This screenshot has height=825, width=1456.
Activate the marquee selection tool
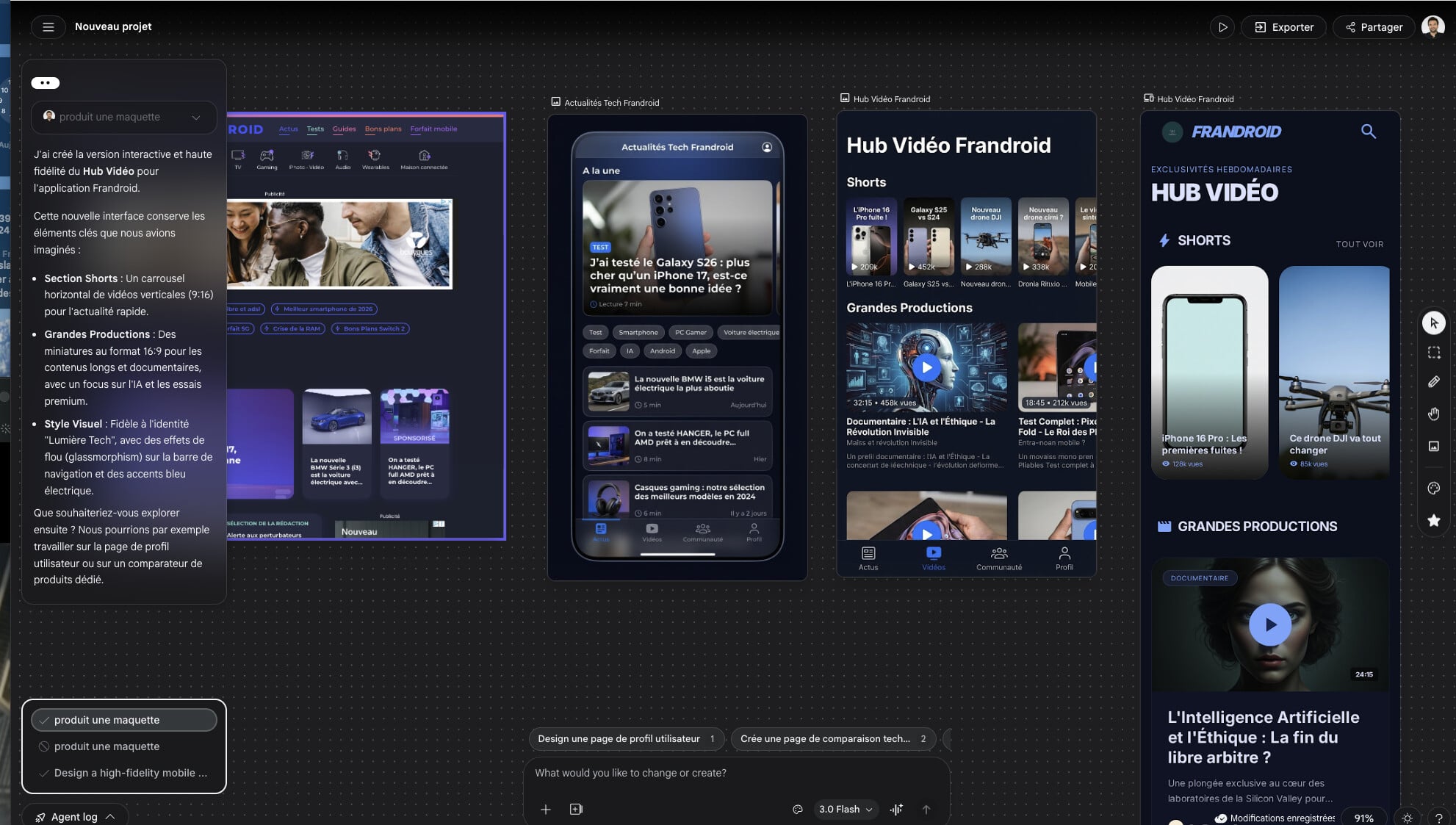click(x=1433, y=353)
